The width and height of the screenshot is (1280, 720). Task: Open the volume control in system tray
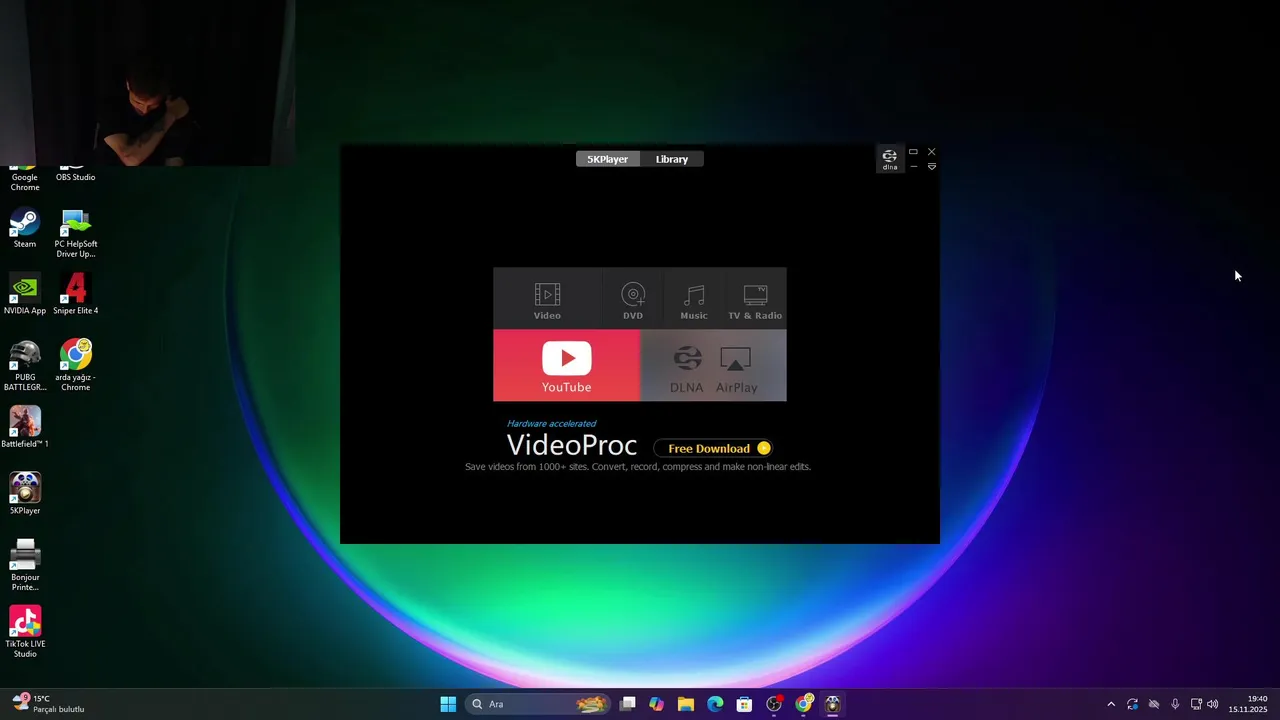(x=1212, y=704)
